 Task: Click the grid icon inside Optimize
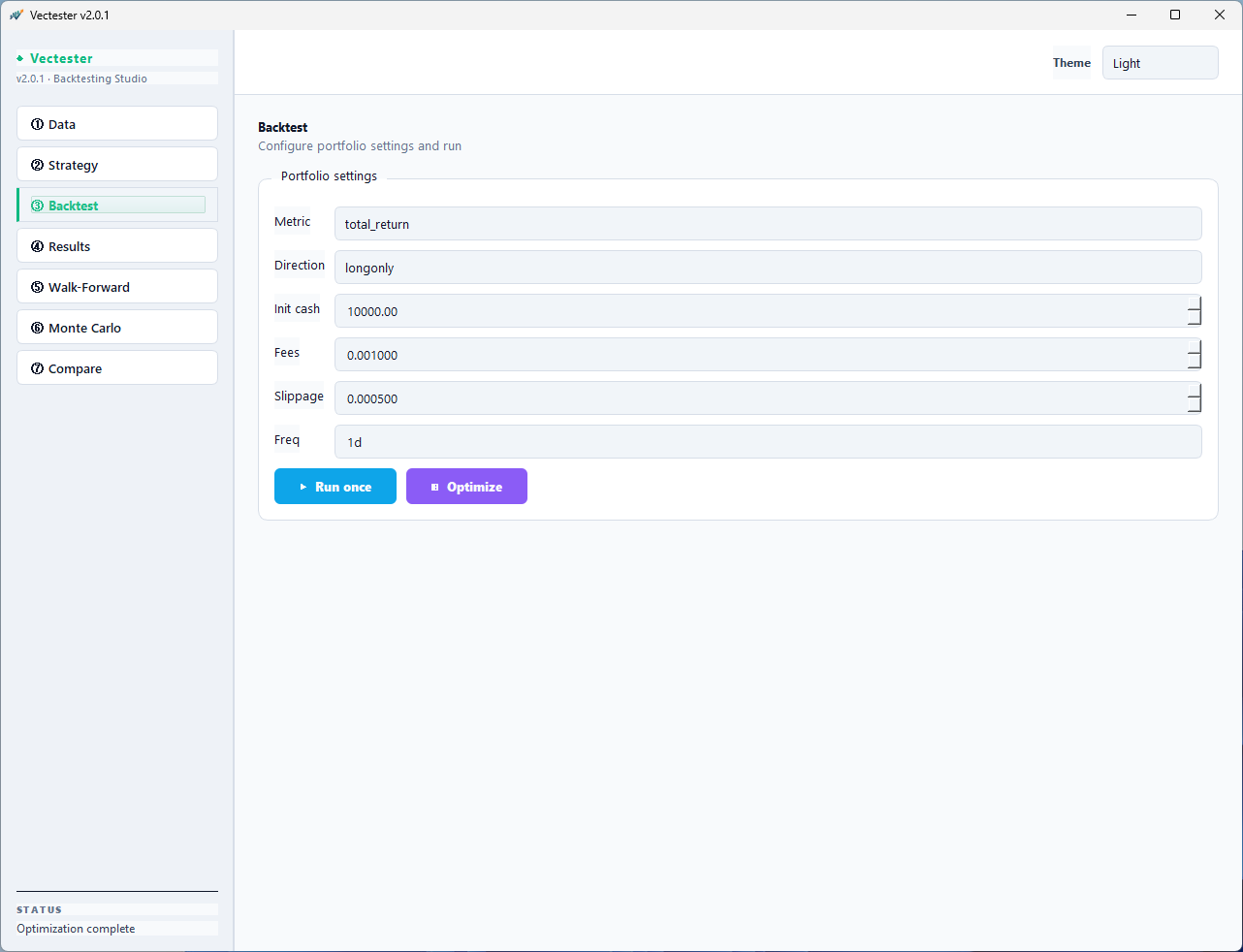click(434, 486)
